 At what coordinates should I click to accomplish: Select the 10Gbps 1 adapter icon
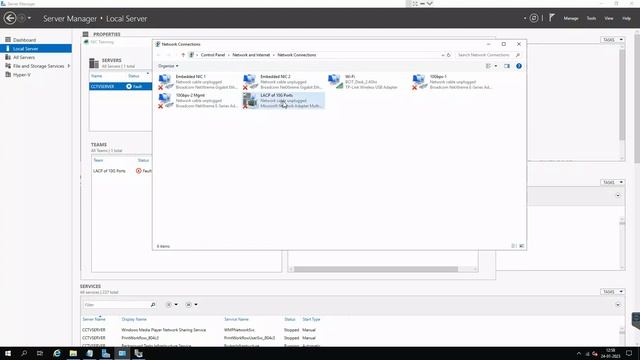click(419, 82)
